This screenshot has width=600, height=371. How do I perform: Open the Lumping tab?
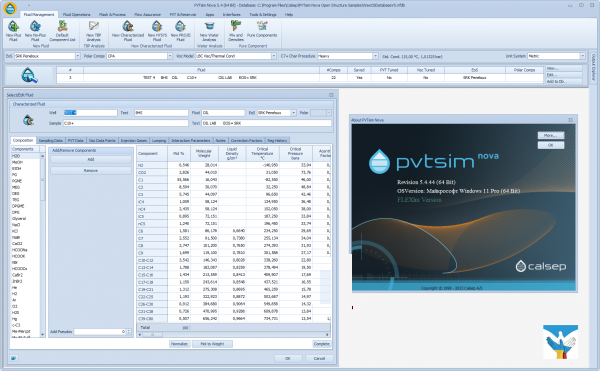pyautogui.click(x=159, y=141)
